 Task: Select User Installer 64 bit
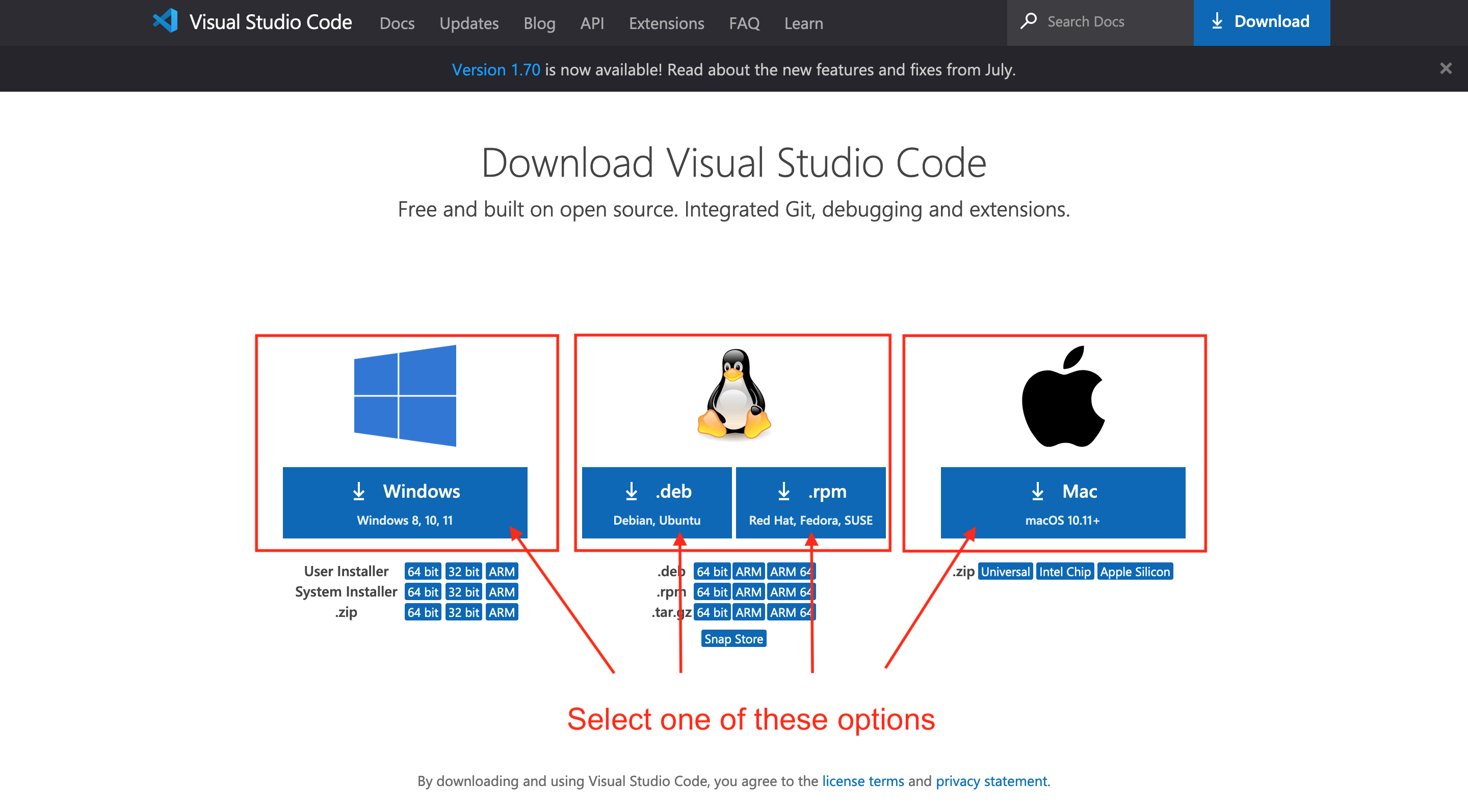point(423,571)
